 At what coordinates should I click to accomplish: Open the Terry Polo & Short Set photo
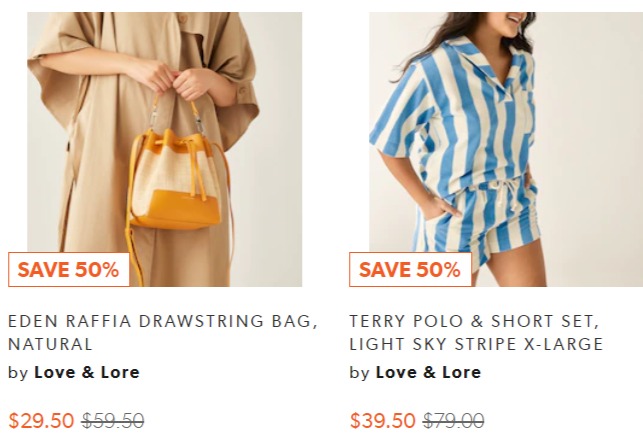(x=506, y=149)
